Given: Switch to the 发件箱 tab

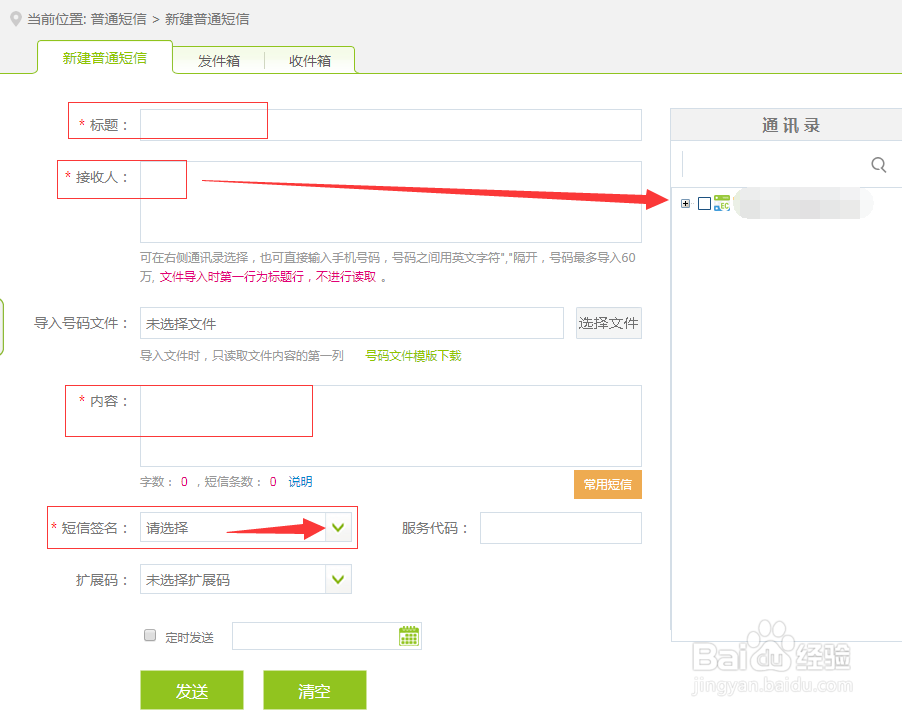Looking at the screenshot, I should (216, 59).
